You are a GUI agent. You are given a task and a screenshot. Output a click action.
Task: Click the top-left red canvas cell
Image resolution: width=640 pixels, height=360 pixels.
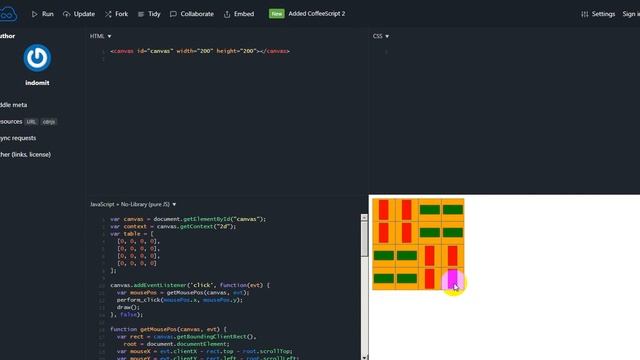click(384, 210)
